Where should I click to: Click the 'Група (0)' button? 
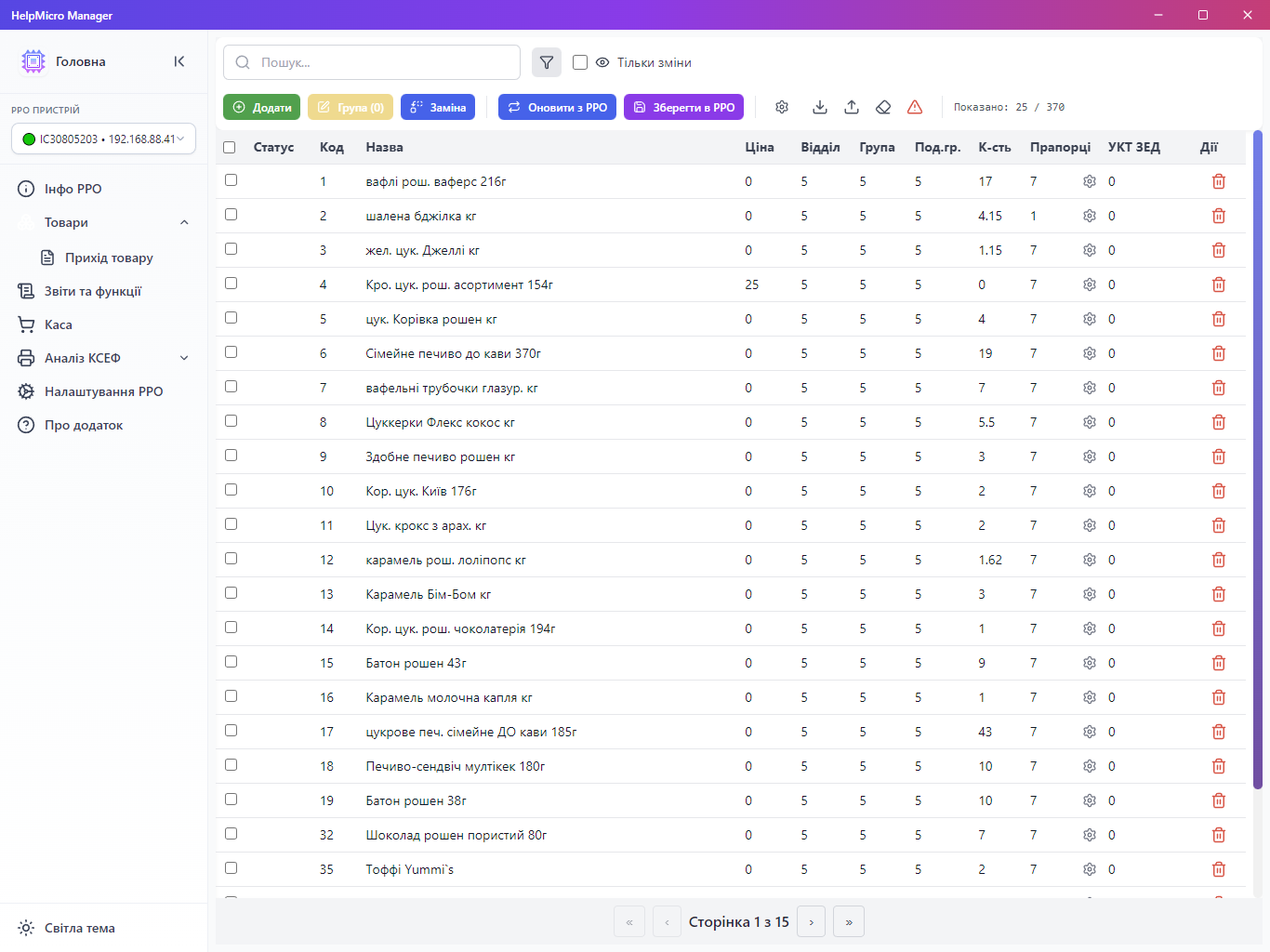click(351, 107)
